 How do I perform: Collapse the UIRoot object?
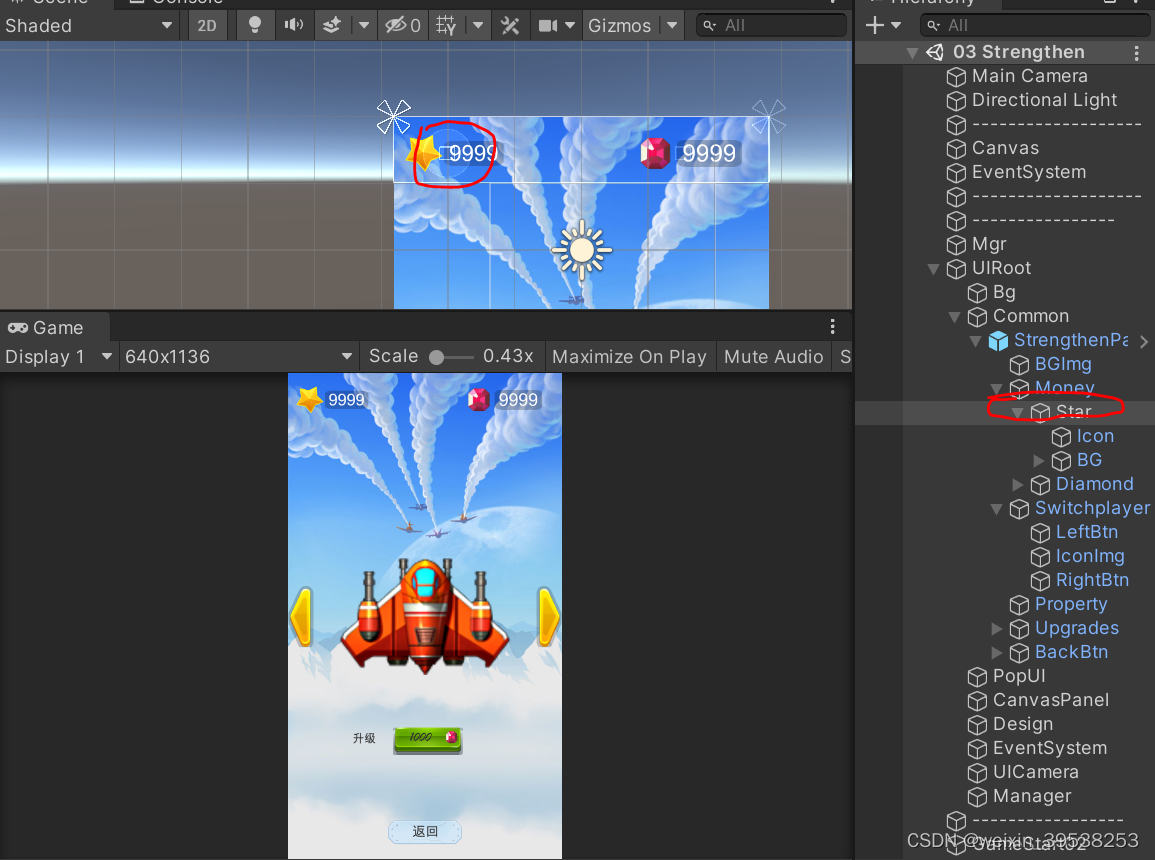933,269
